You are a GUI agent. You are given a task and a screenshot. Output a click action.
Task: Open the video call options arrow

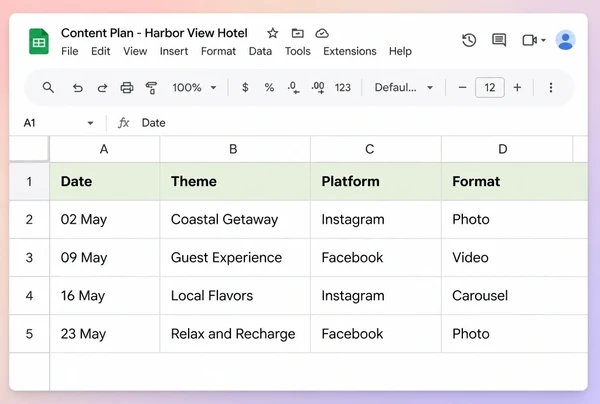click(x=543, y=40)
